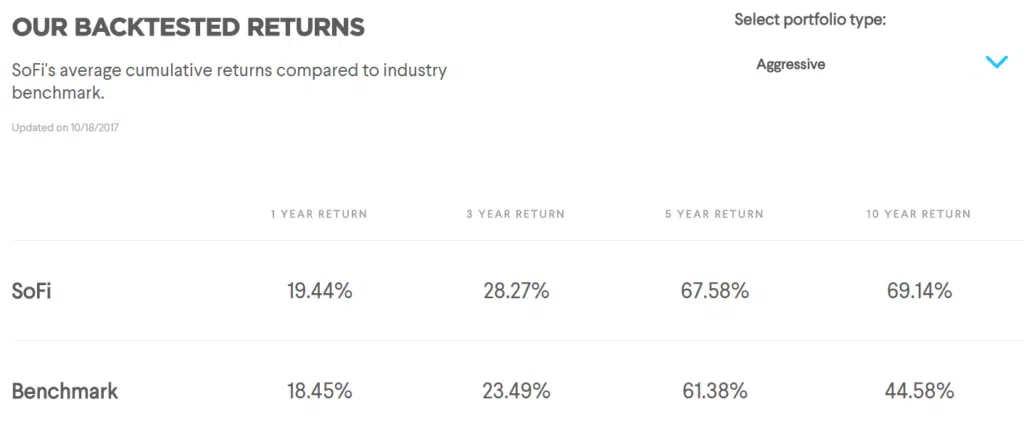Click SoFi 5 year return 67.58%
This screenshot has width=1024, height=431.
click(714, 291)
